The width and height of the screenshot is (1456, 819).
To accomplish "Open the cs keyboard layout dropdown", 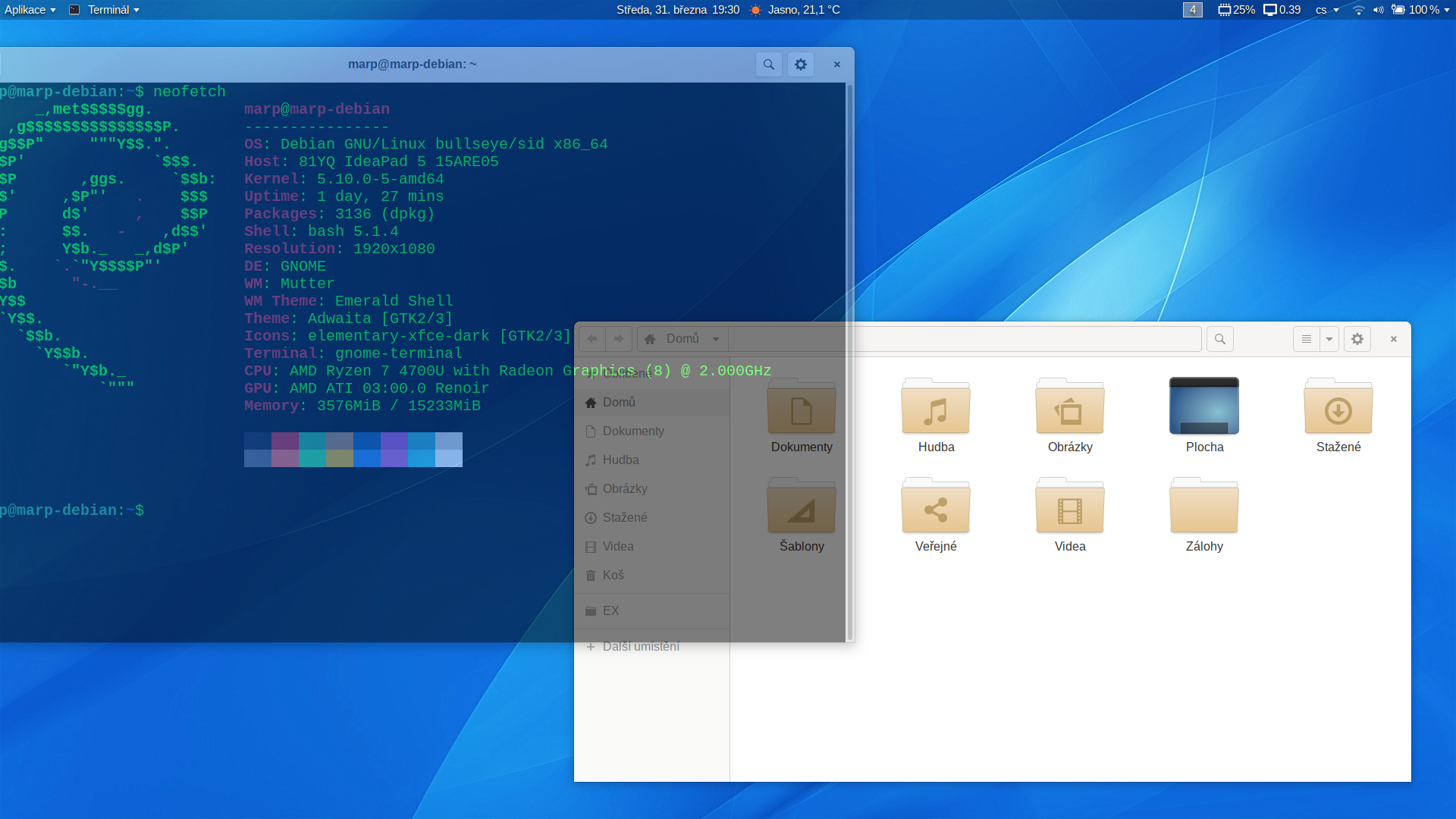I will (1327, 10).
